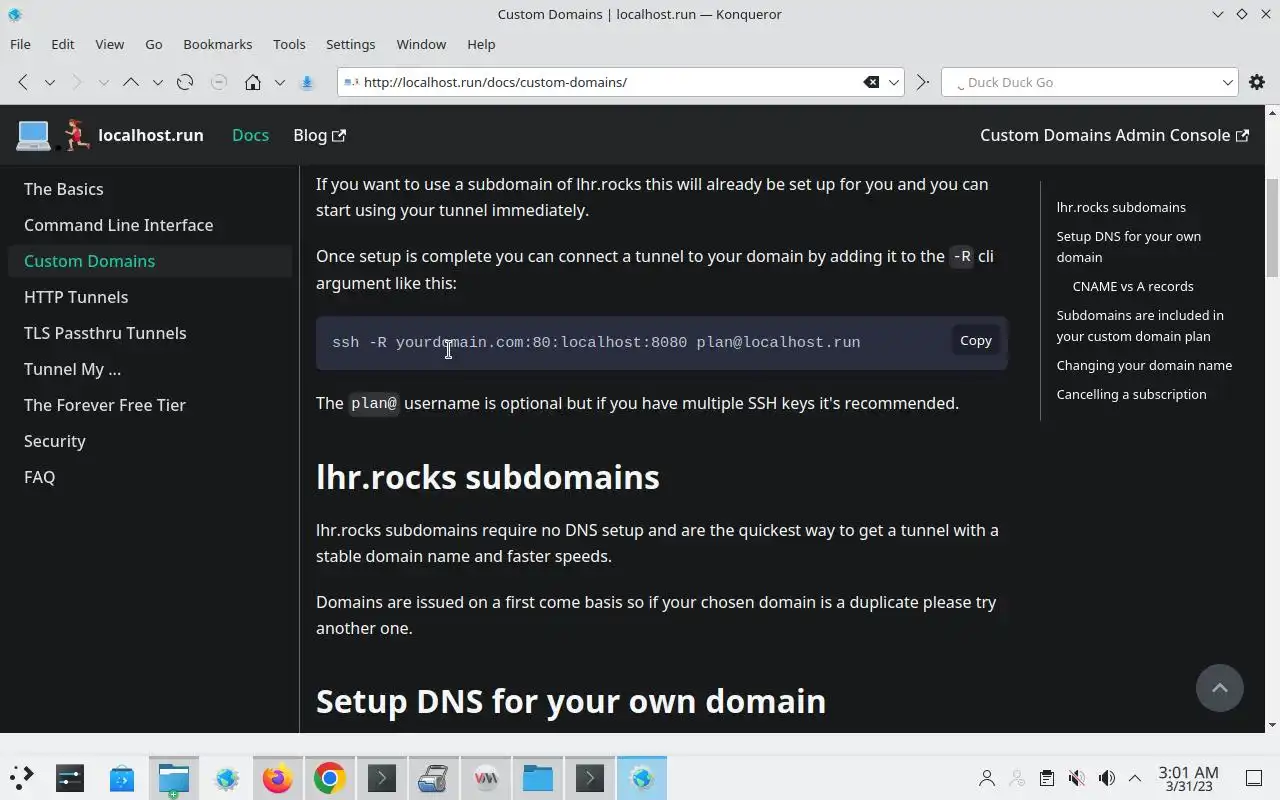Go up one level with the Up arrow

tap(131, 82)
